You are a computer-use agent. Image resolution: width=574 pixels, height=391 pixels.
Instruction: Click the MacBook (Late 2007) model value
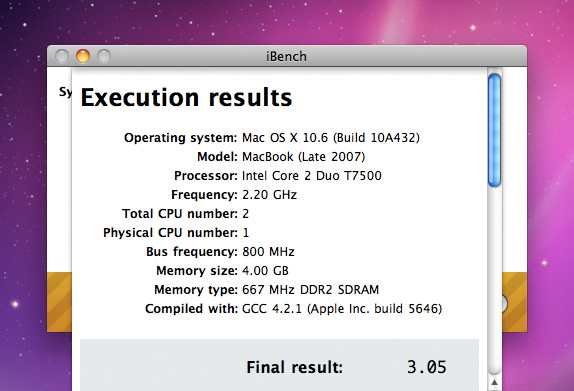(303, 157)
